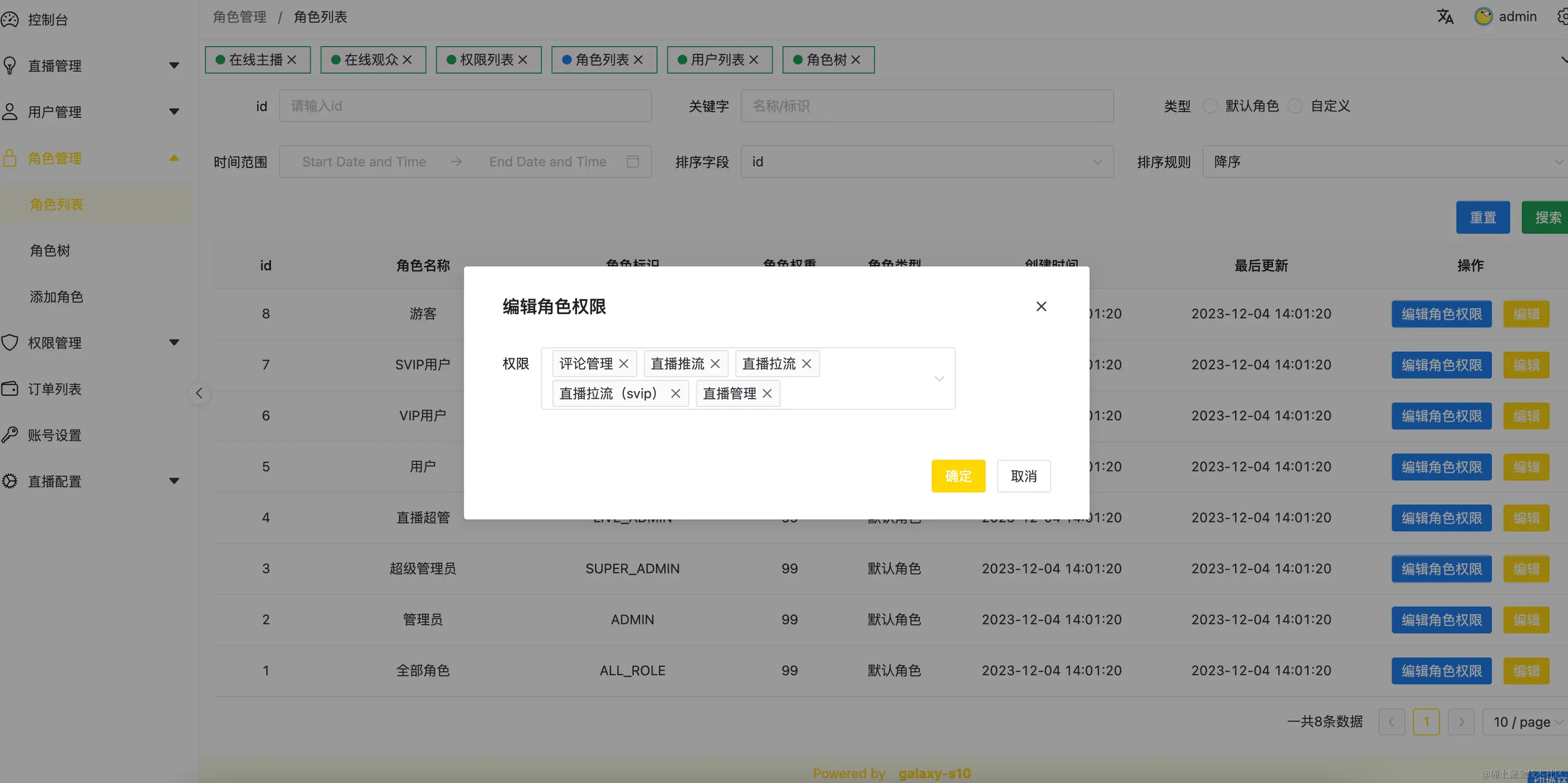
Task: Click the lock icon for 角色管理
Action: coord(10,158)
